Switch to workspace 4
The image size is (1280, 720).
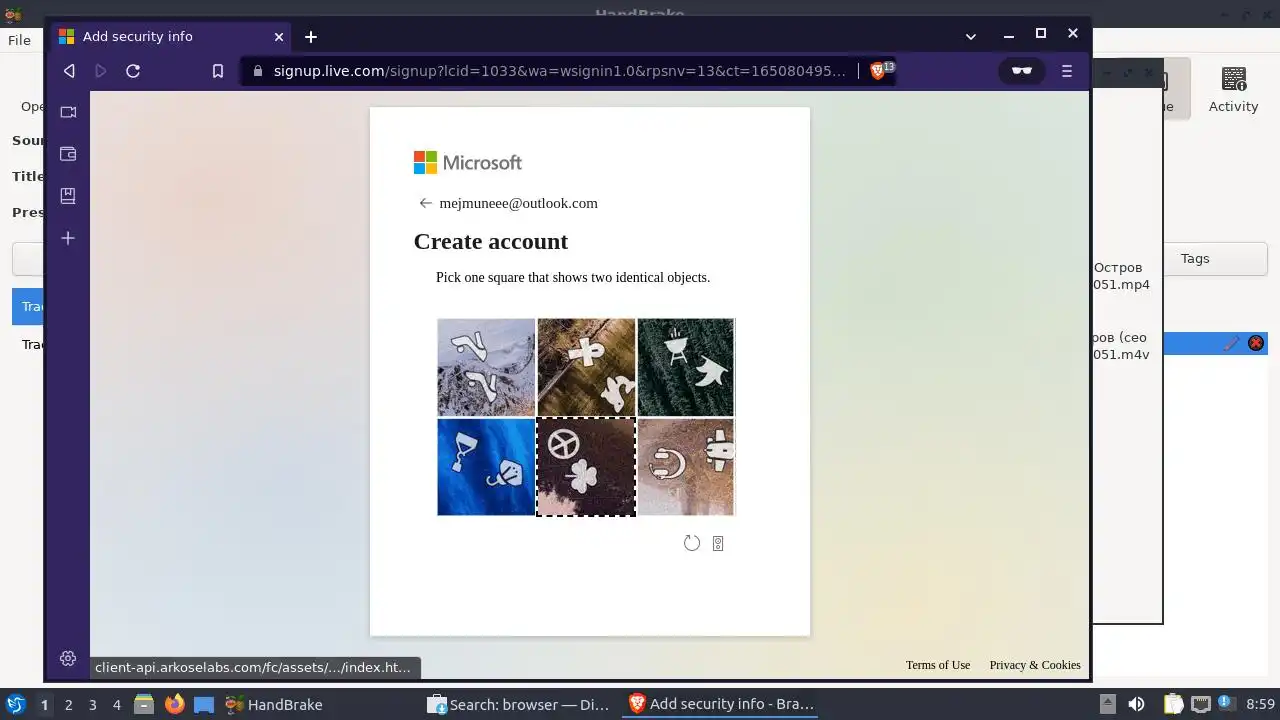[x=116, y=704]
